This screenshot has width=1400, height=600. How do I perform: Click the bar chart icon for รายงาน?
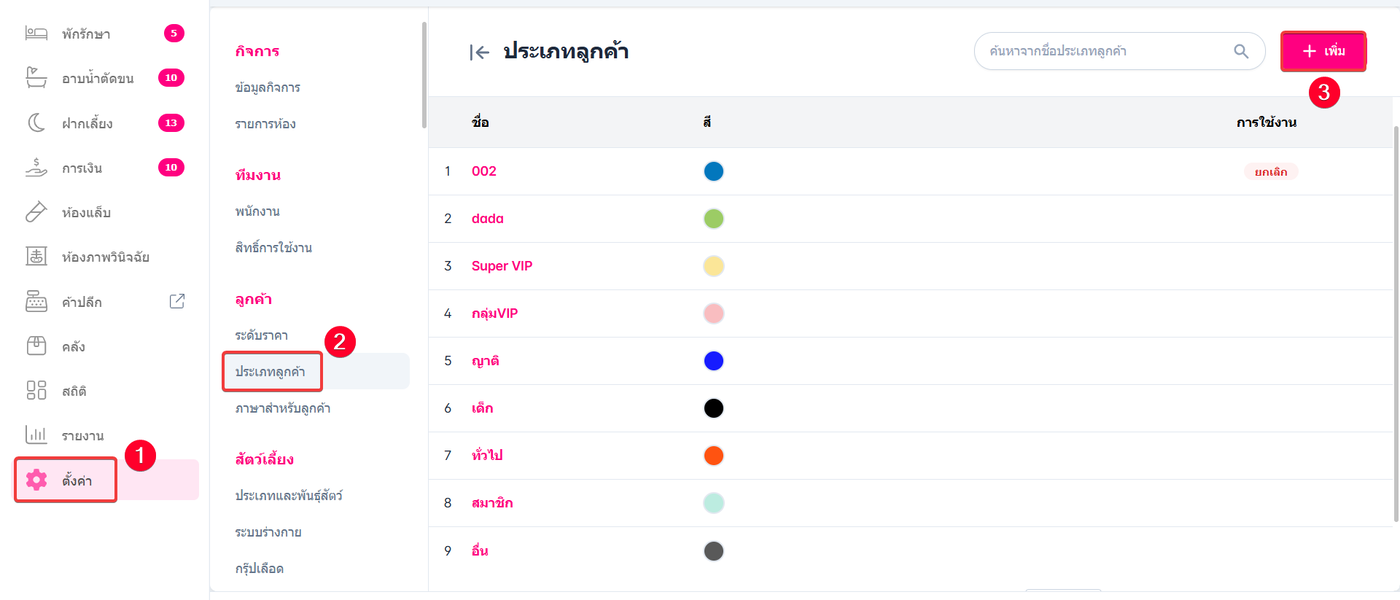tap(37, 435)
